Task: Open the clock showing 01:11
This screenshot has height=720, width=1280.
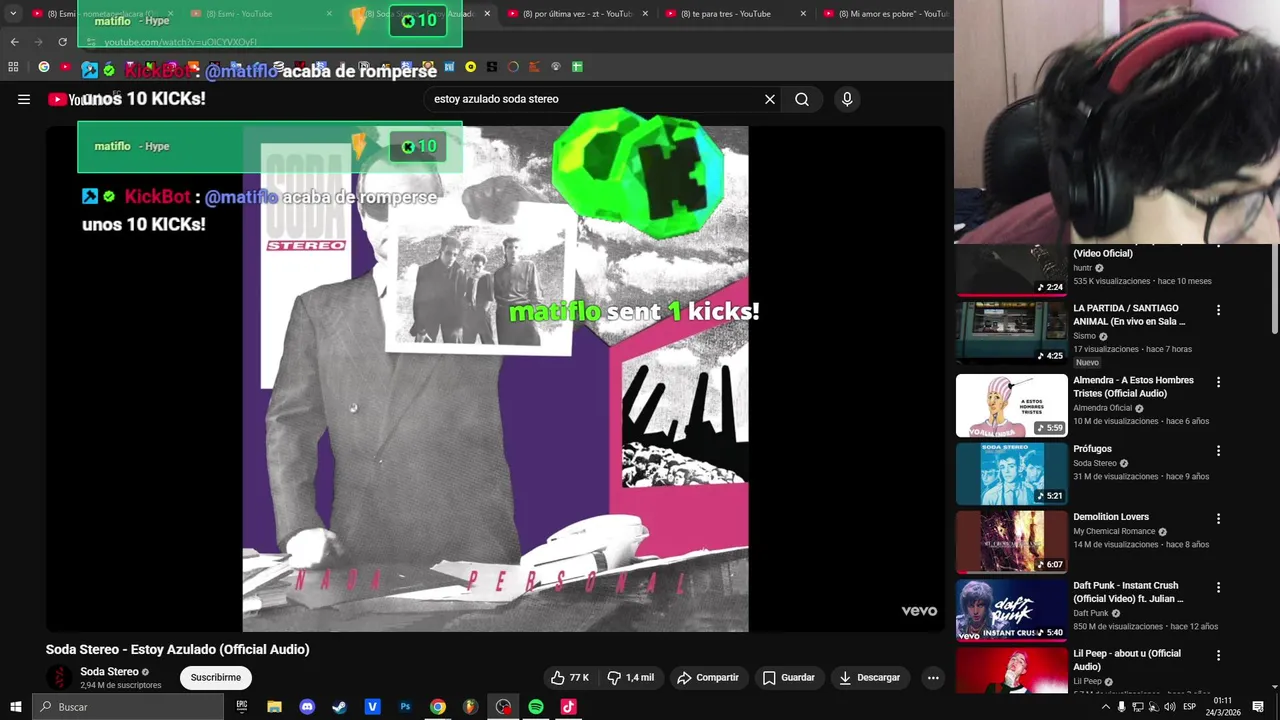Action: click(x=1222, y=707)
